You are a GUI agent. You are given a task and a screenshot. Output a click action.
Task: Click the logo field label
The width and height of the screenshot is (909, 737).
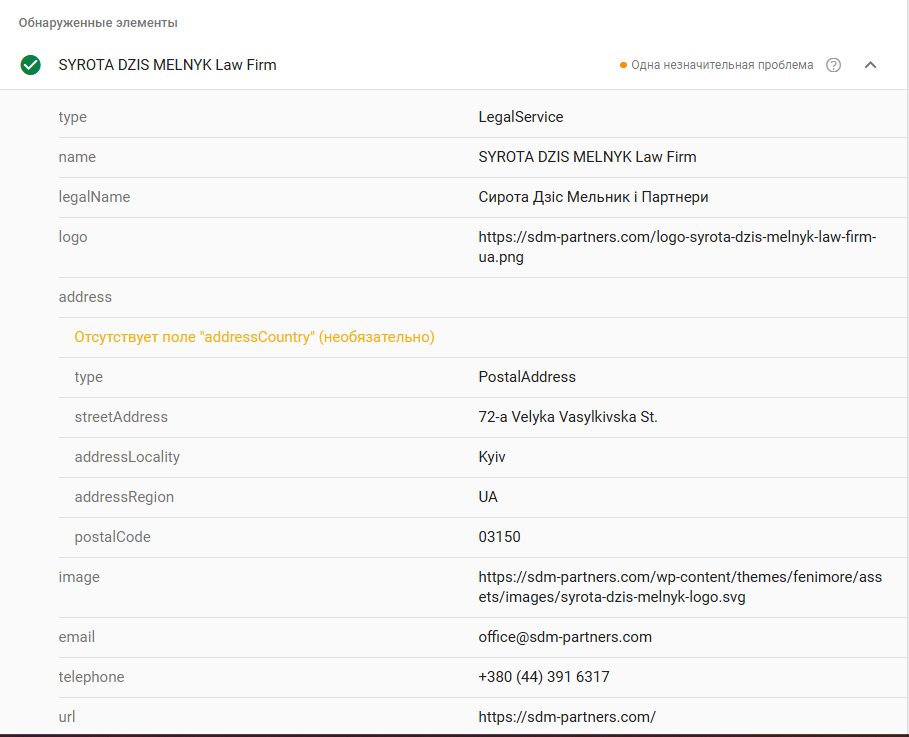pos(73,237)
